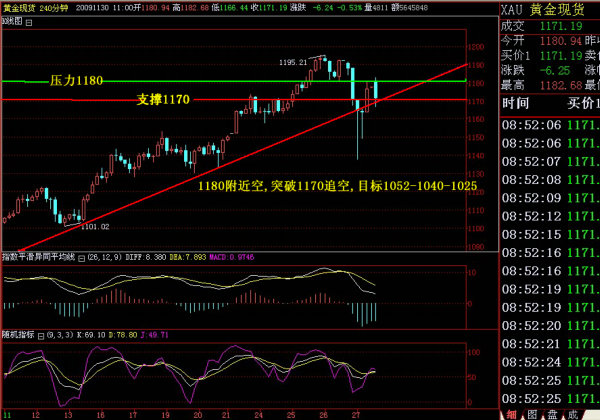Click the 买价1 value in quote panel
600x420 pixels.
pos(561,56)
